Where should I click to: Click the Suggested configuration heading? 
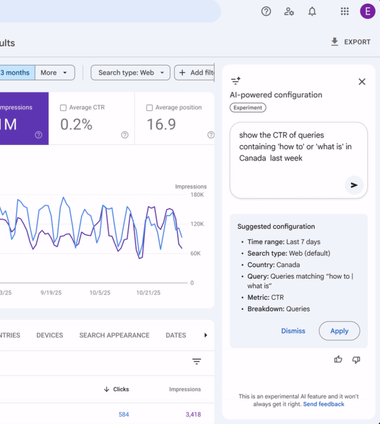(276, 226)
